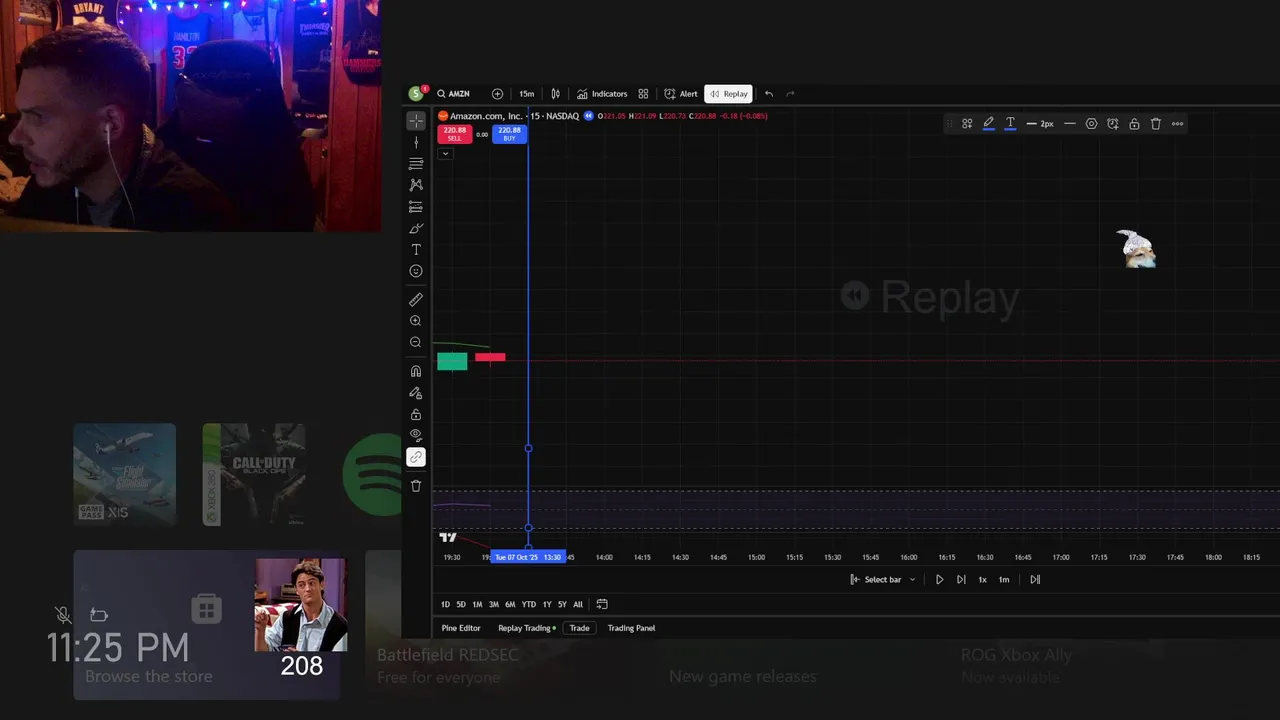Open the indicator templates grid icon
The height and width of the screenshot is (720, 1280).
pos(643,94)
